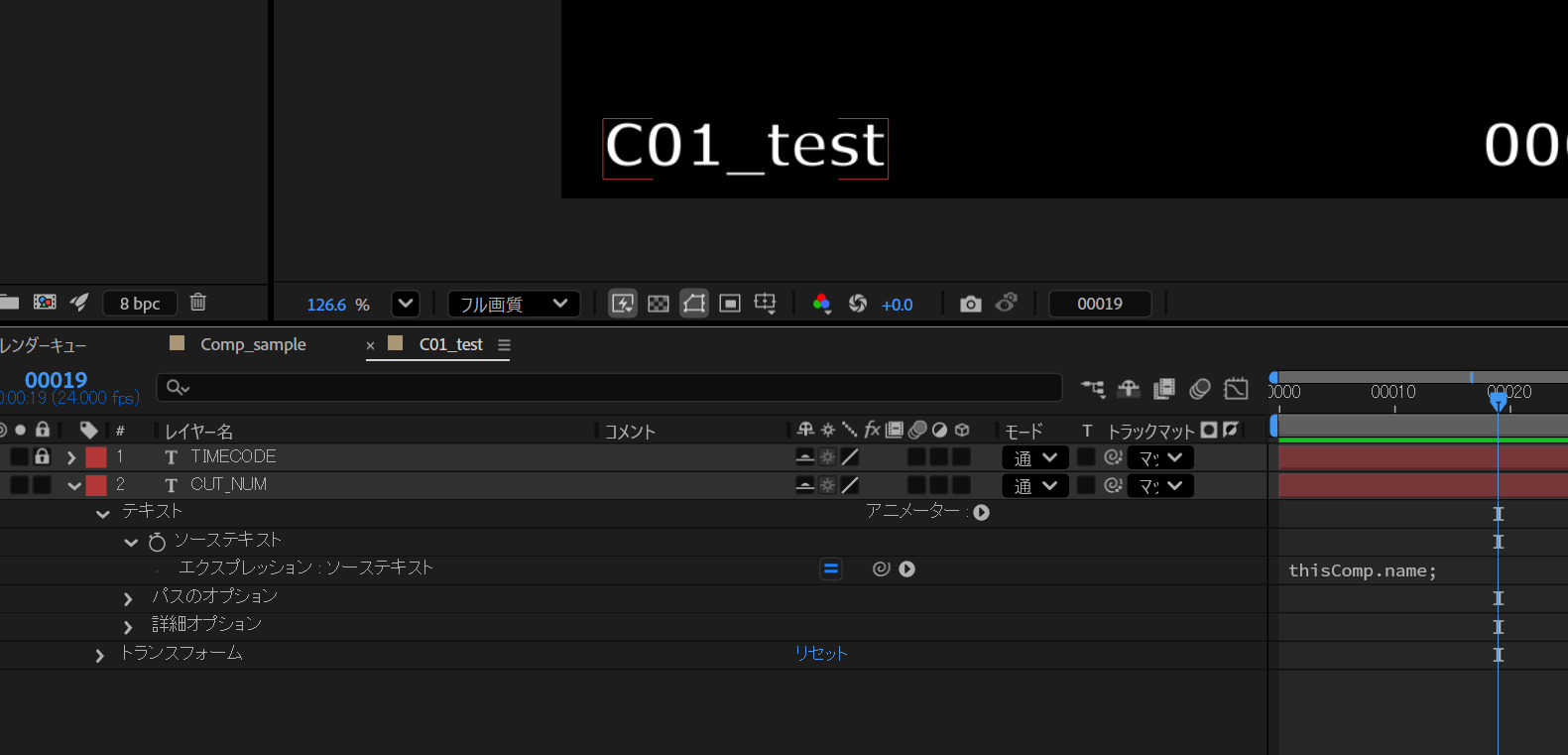Click the snapshot camera icon
The height and width of the screenshot is (755, 1568).
coord(970,304)
